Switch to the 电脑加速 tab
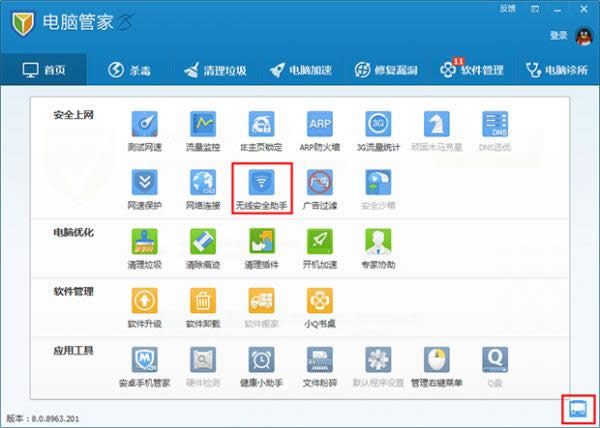Image resolution: width=600 pixels, height=428 pixels. point(300,70)
